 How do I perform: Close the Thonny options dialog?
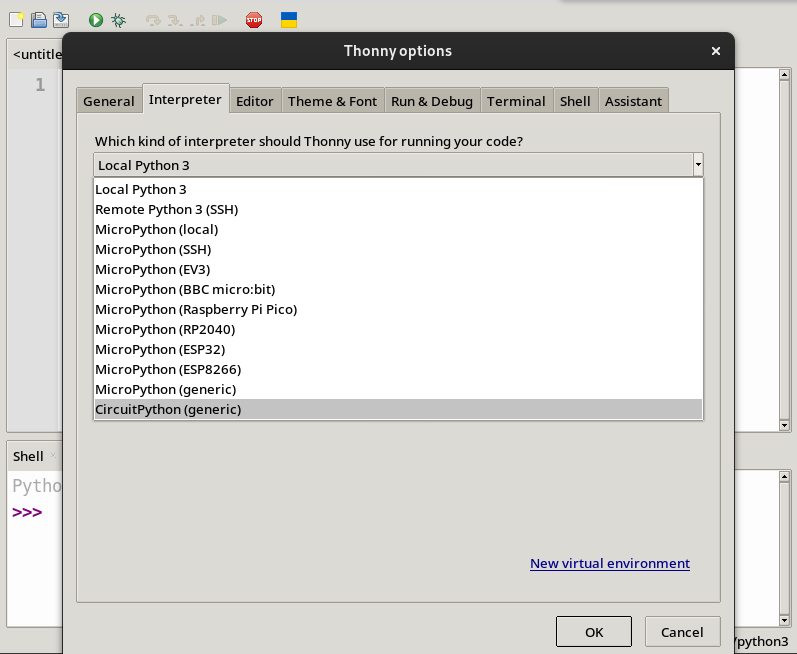point(716,51)
